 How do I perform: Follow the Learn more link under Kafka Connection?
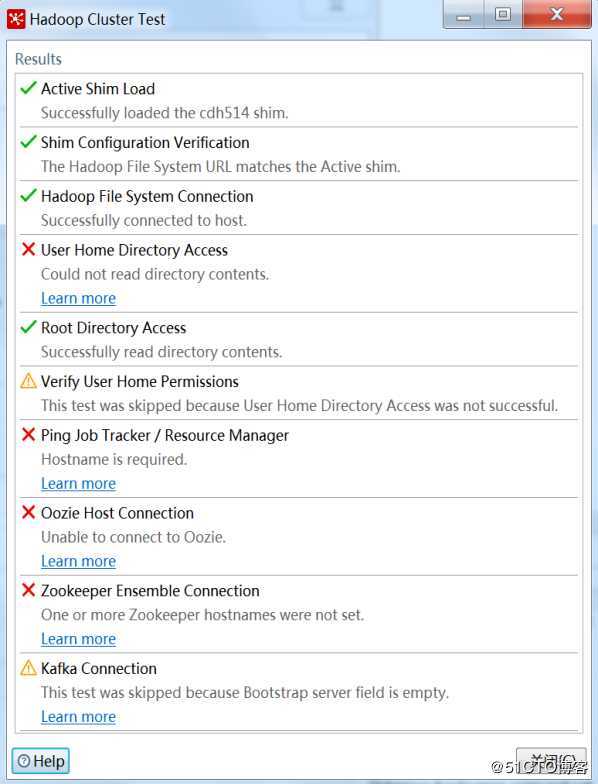point(78,716)
